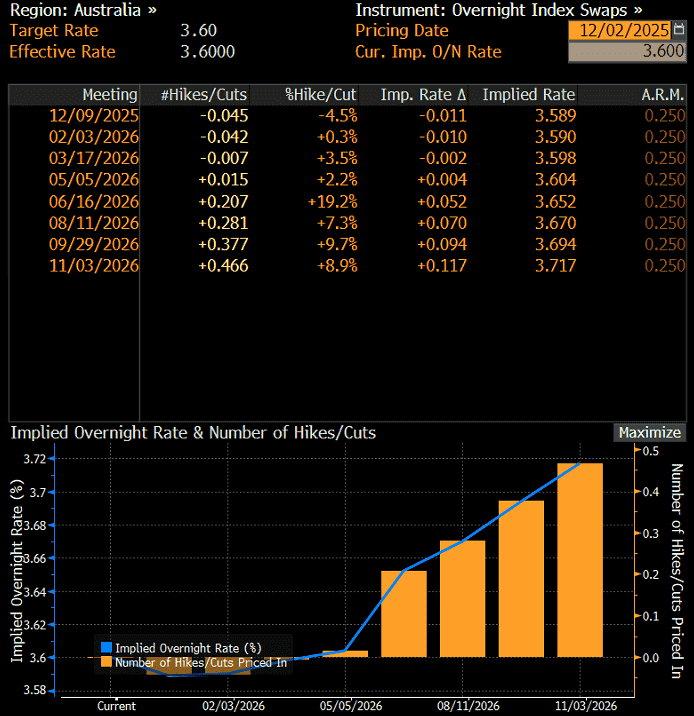The image size is (694, 716).
Task: Click the orange bar for 08/11/2026
Action: (463, 599)
